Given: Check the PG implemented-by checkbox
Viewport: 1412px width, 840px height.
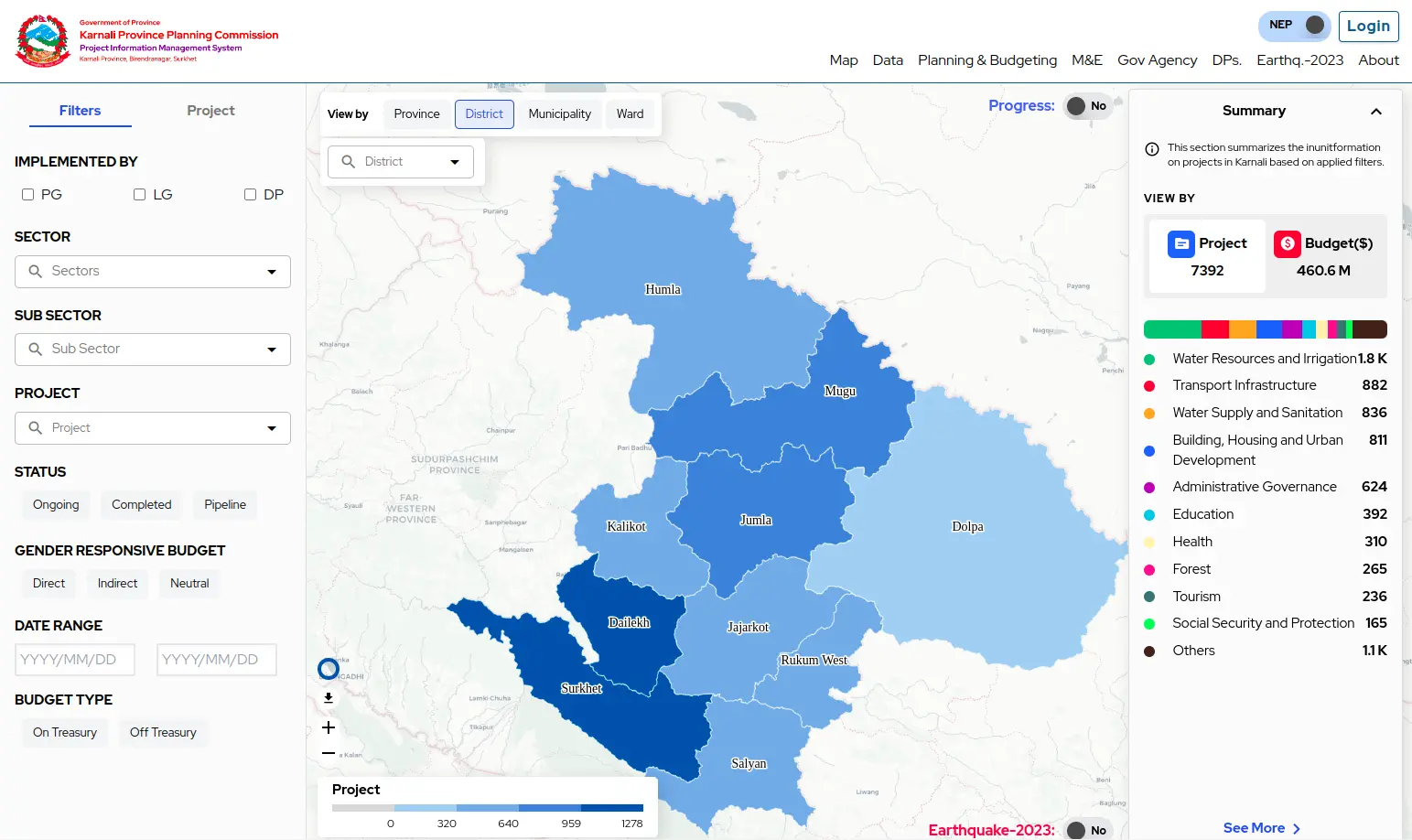Looking at the screenshot, I should point(28,195).
